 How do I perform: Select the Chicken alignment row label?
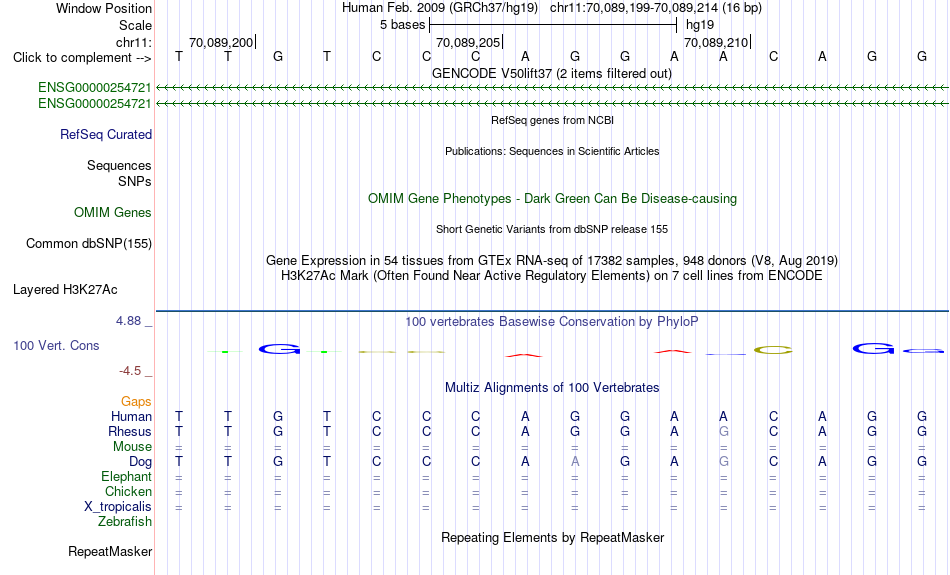[x=128, y=491]
